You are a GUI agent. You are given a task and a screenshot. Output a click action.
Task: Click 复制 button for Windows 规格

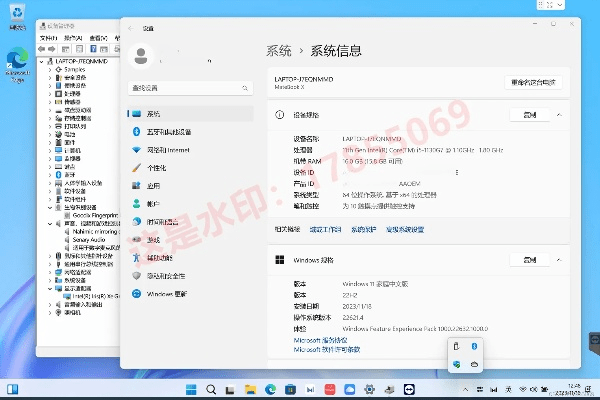tap(530, 260)
